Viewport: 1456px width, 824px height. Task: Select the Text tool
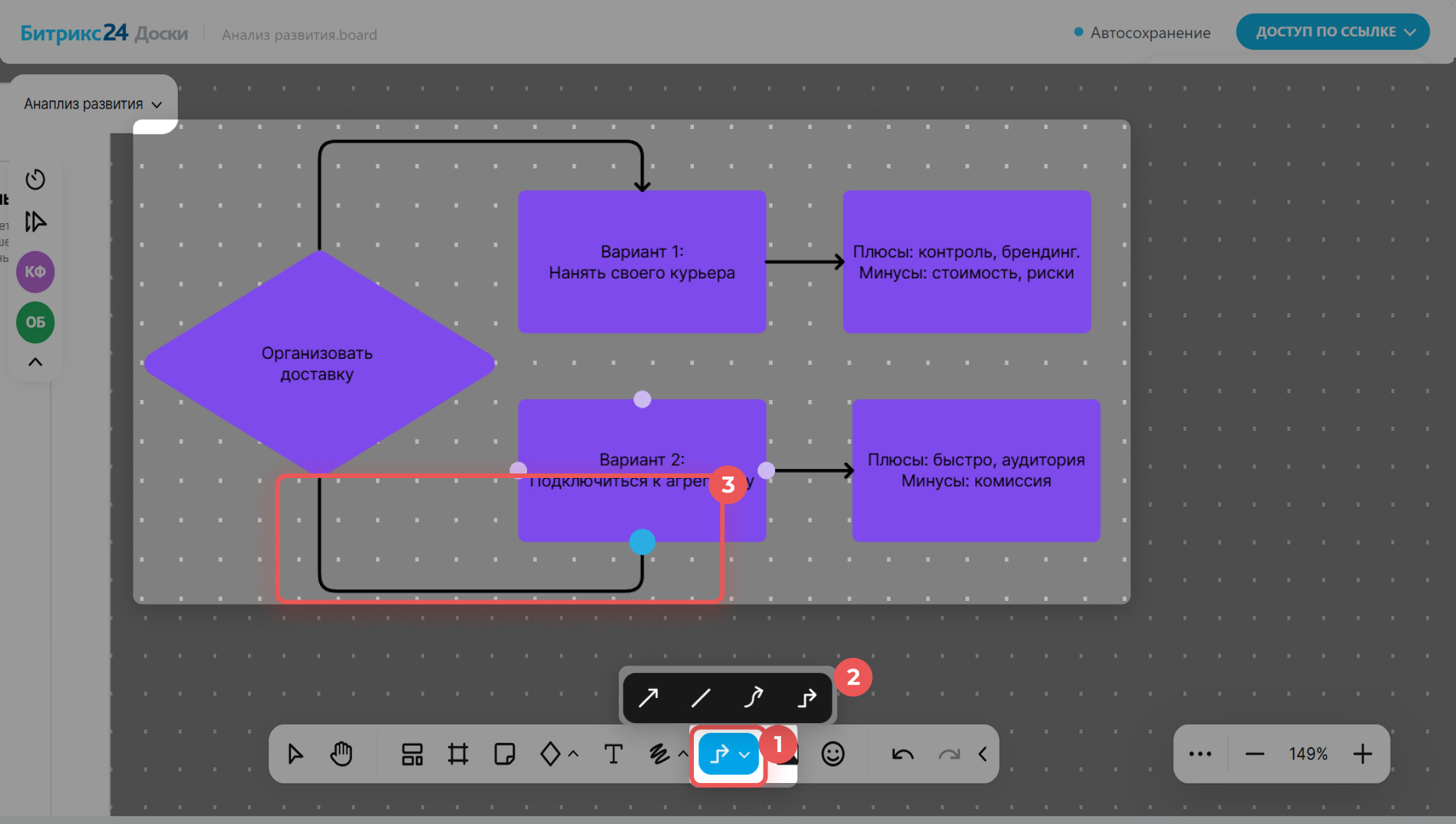[613, 754]
